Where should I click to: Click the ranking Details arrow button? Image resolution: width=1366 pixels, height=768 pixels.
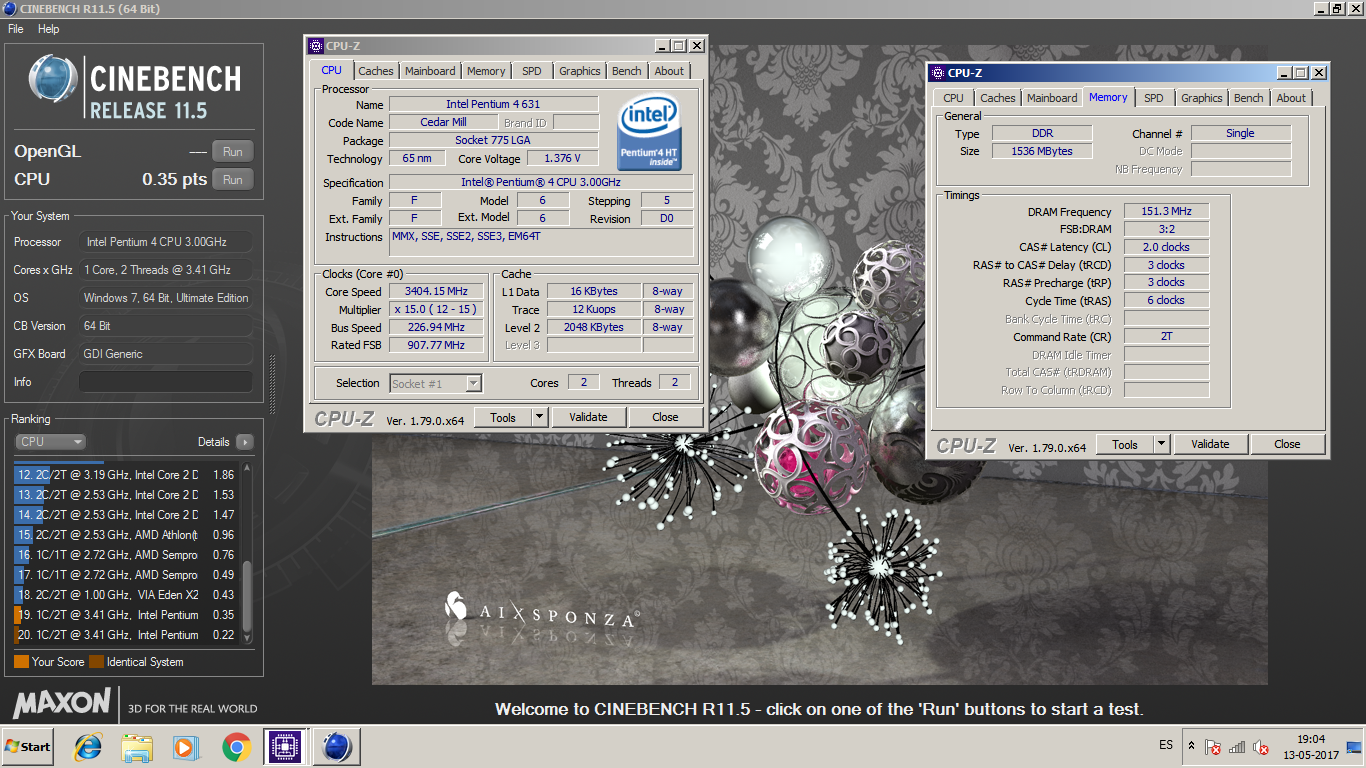pos(244,442)
